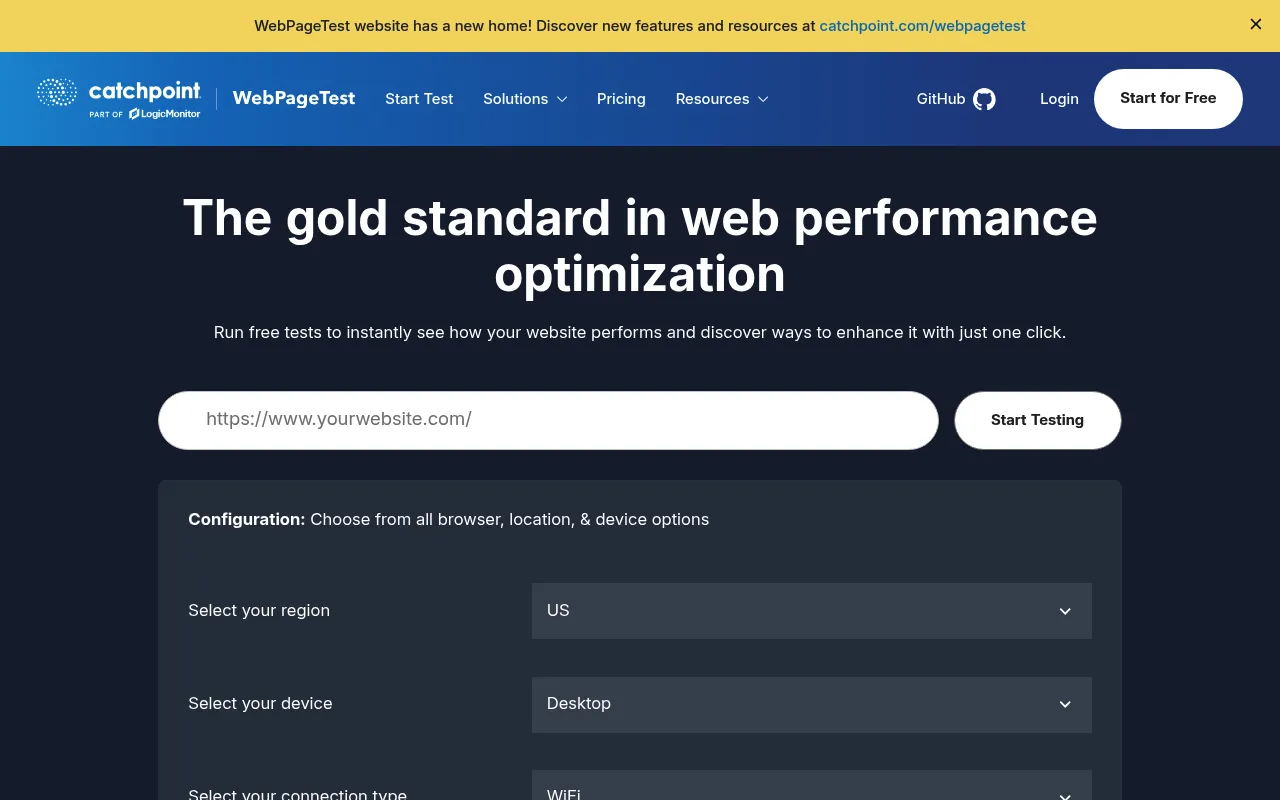This screenshot has height=800, width=1280.
Task: Expand the Solutions menu
Action: point(525,99)
